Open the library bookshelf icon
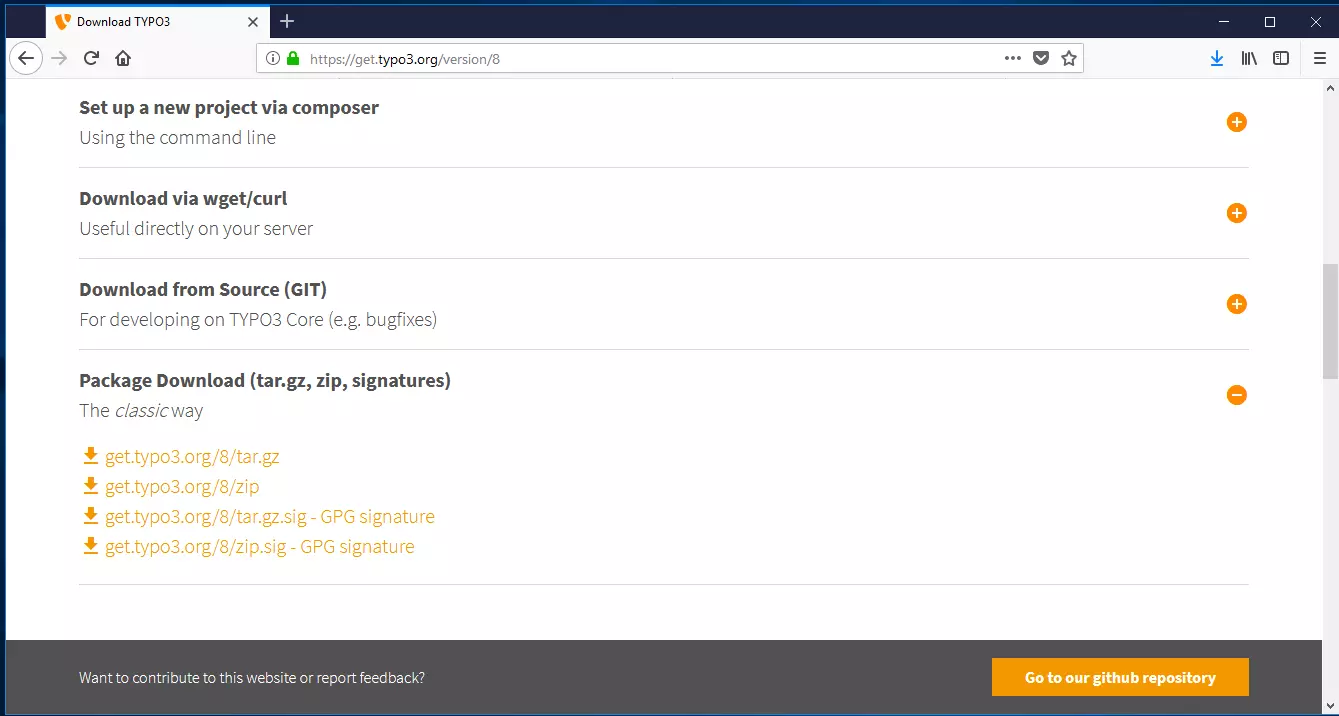This screenshot has height=716, width=1339. point(1249,58)
